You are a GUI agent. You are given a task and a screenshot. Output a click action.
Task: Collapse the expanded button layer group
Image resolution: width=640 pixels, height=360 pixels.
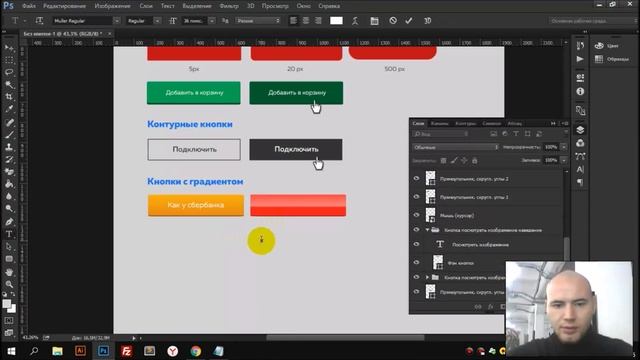pyautogui.click(x=427, y=230)
